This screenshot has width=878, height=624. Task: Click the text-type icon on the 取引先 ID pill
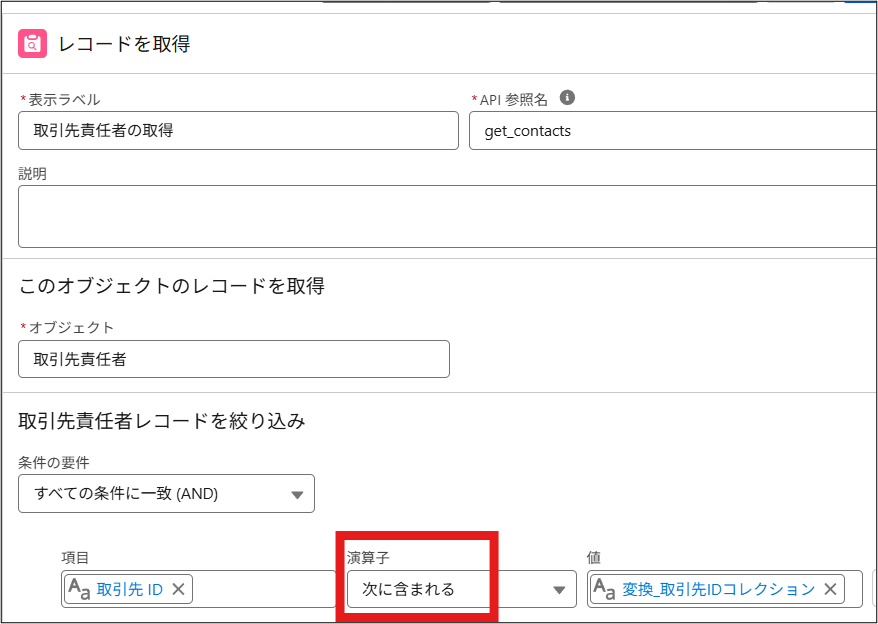point(79,589)
